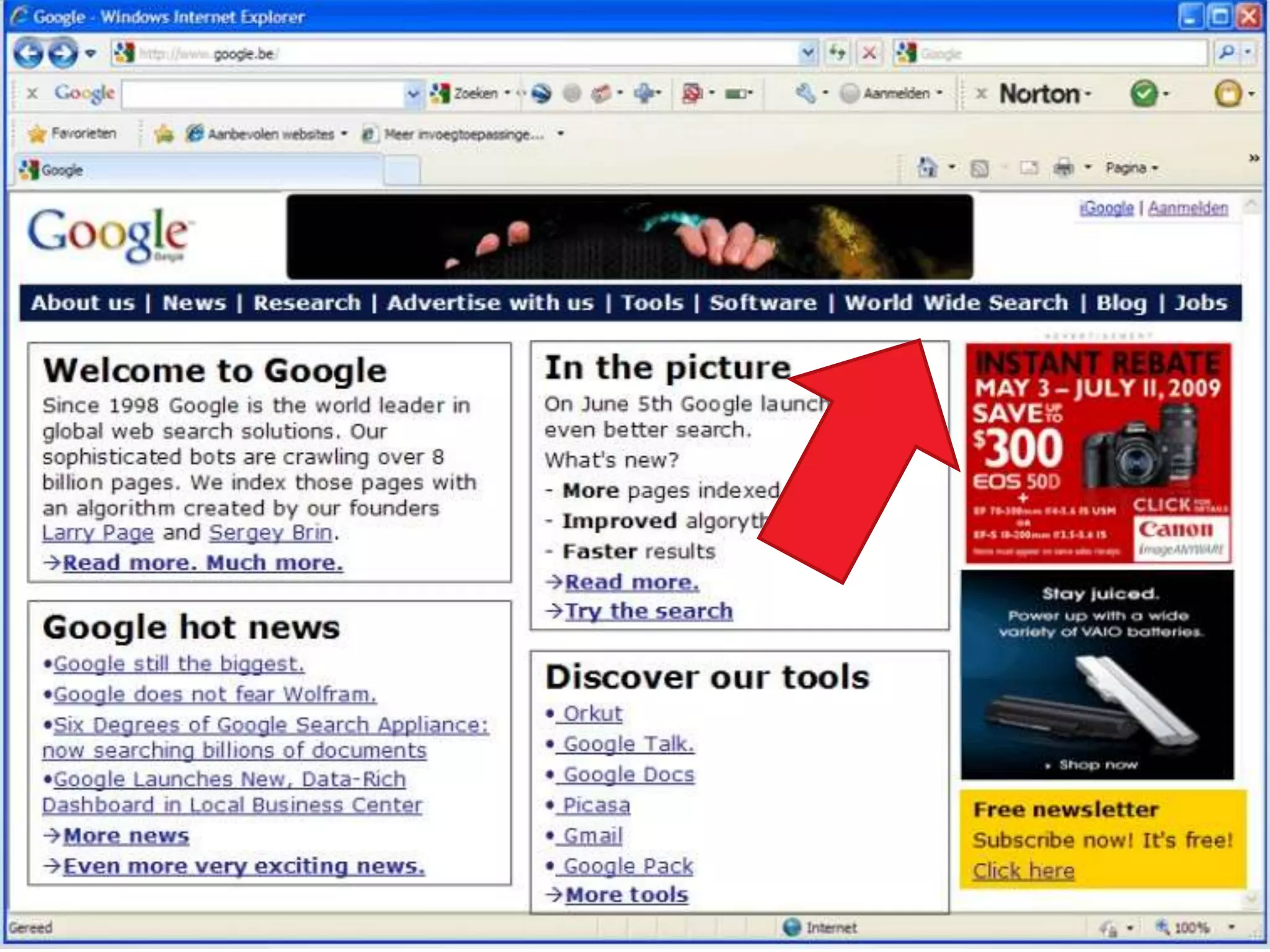Screen dimensions: 1270x952
Task: Click the search magnifier button
Action: [1226, 53]
